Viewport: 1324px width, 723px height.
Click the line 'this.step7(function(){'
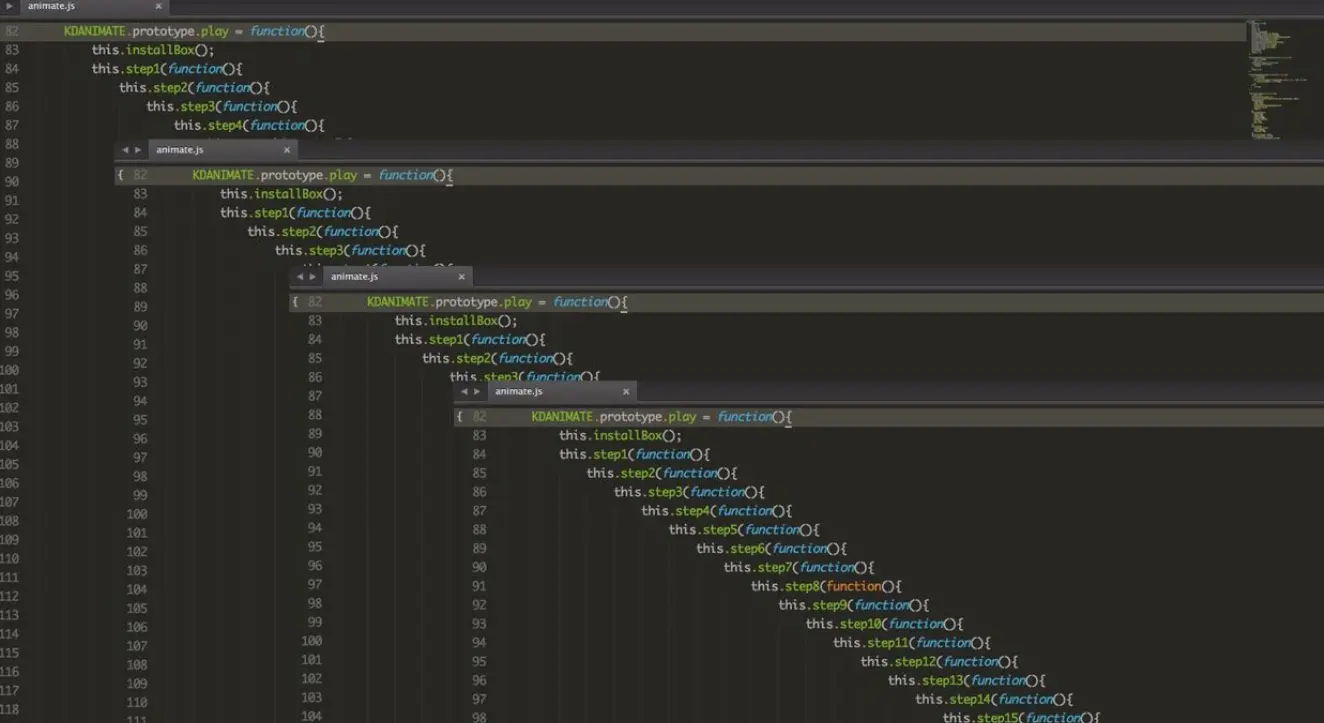[799, 568]
